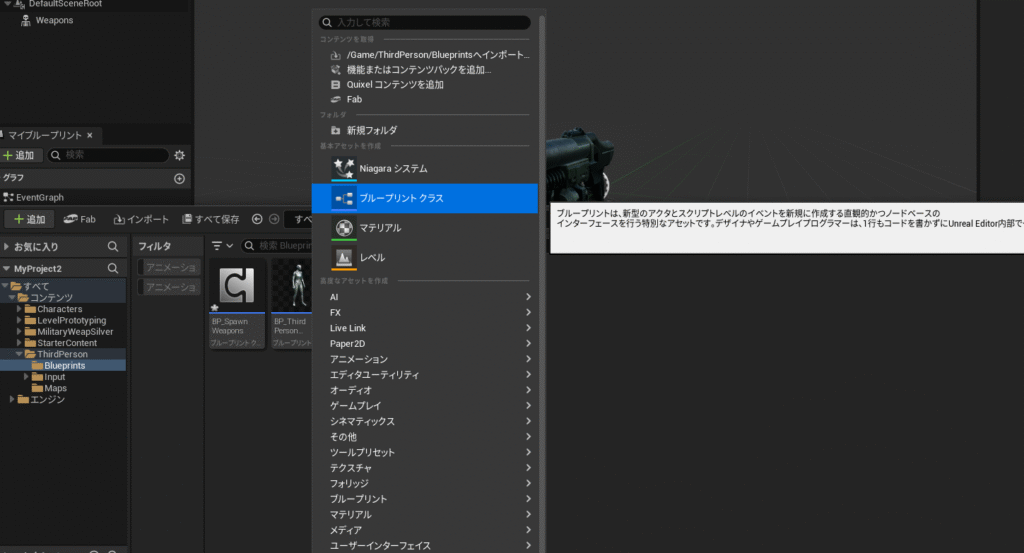1024x553 pixels.
Task: Focus the マイブループリント 検索 field
Action: point(108,155)
